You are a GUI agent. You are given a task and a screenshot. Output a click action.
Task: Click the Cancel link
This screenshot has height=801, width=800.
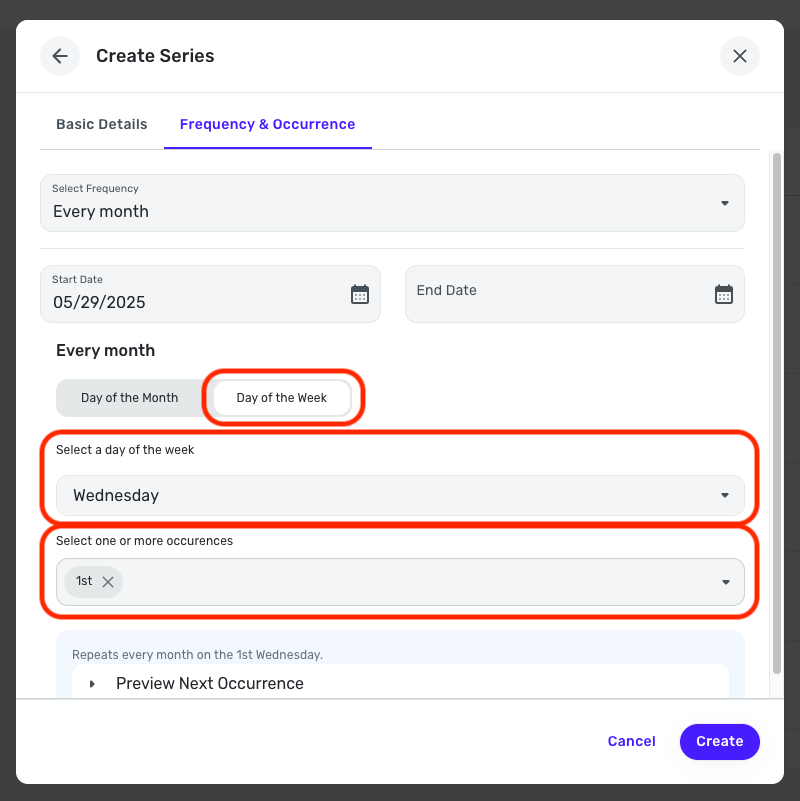coord(631,742)
